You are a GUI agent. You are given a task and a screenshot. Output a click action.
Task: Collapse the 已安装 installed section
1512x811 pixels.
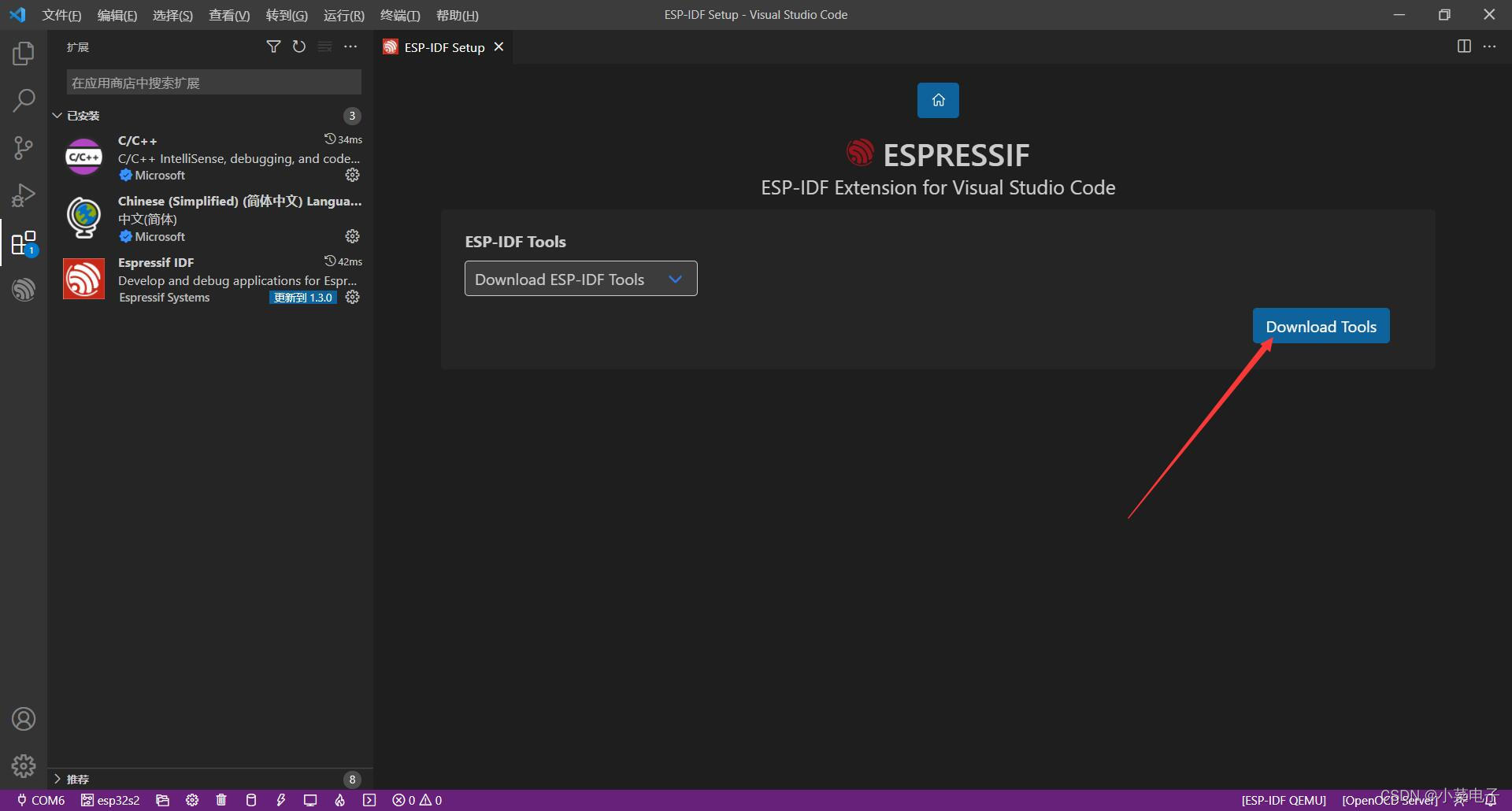[x=210, y=116]
